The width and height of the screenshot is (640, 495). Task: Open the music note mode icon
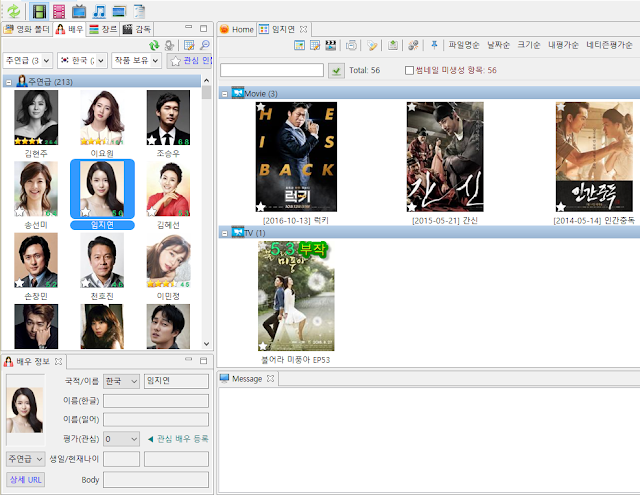pos(99,11)
